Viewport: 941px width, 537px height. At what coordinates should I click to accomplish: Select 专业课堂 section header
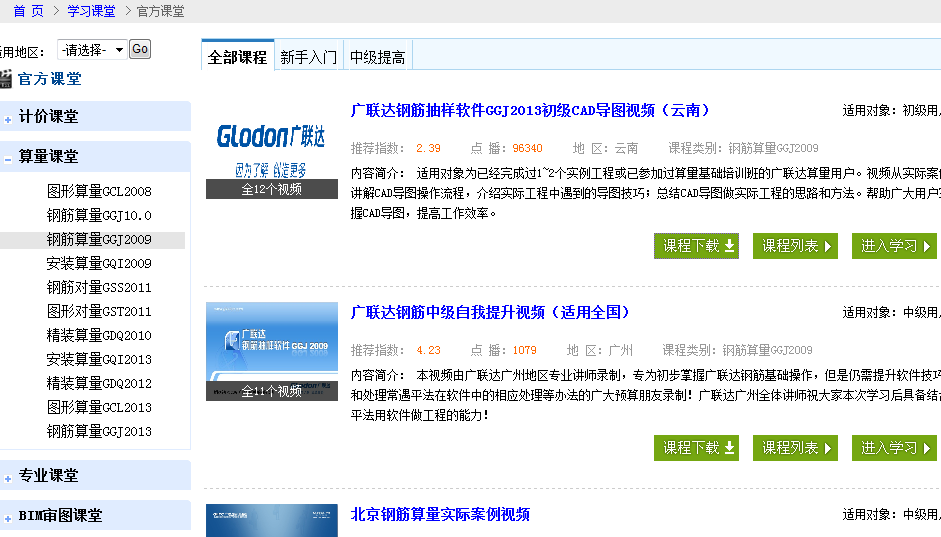click(x=95, y=475)
